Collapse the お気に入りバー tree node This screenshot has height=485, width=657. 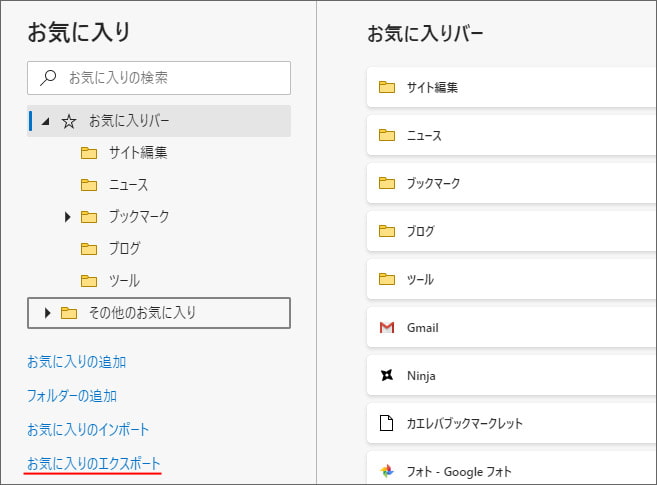46,121
